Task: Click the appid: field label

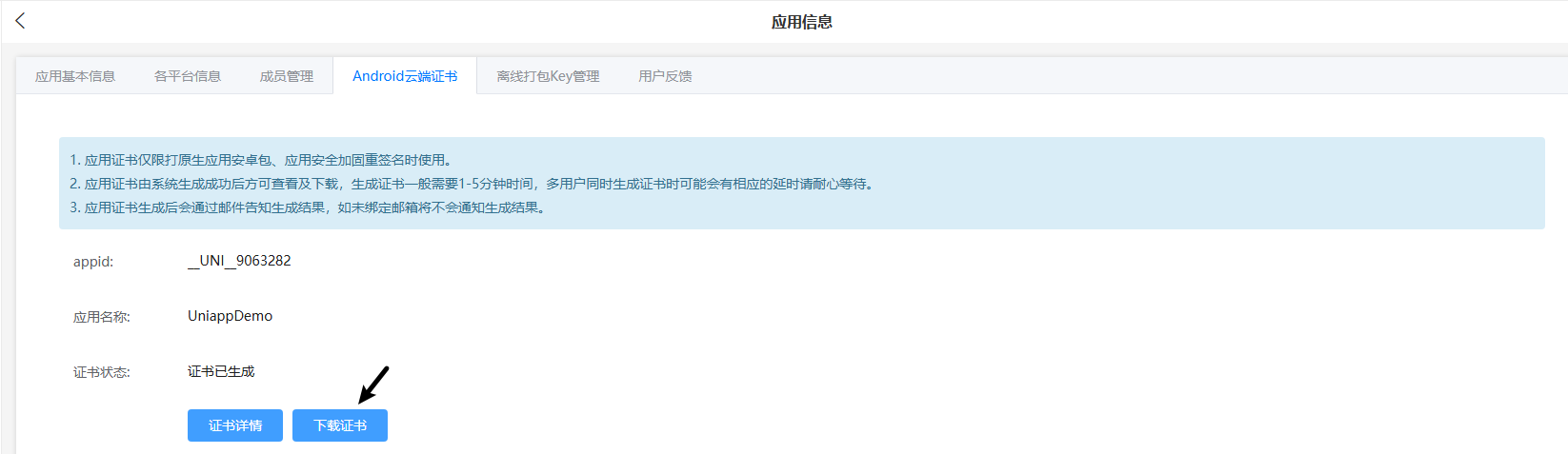Action: [93, 262]
